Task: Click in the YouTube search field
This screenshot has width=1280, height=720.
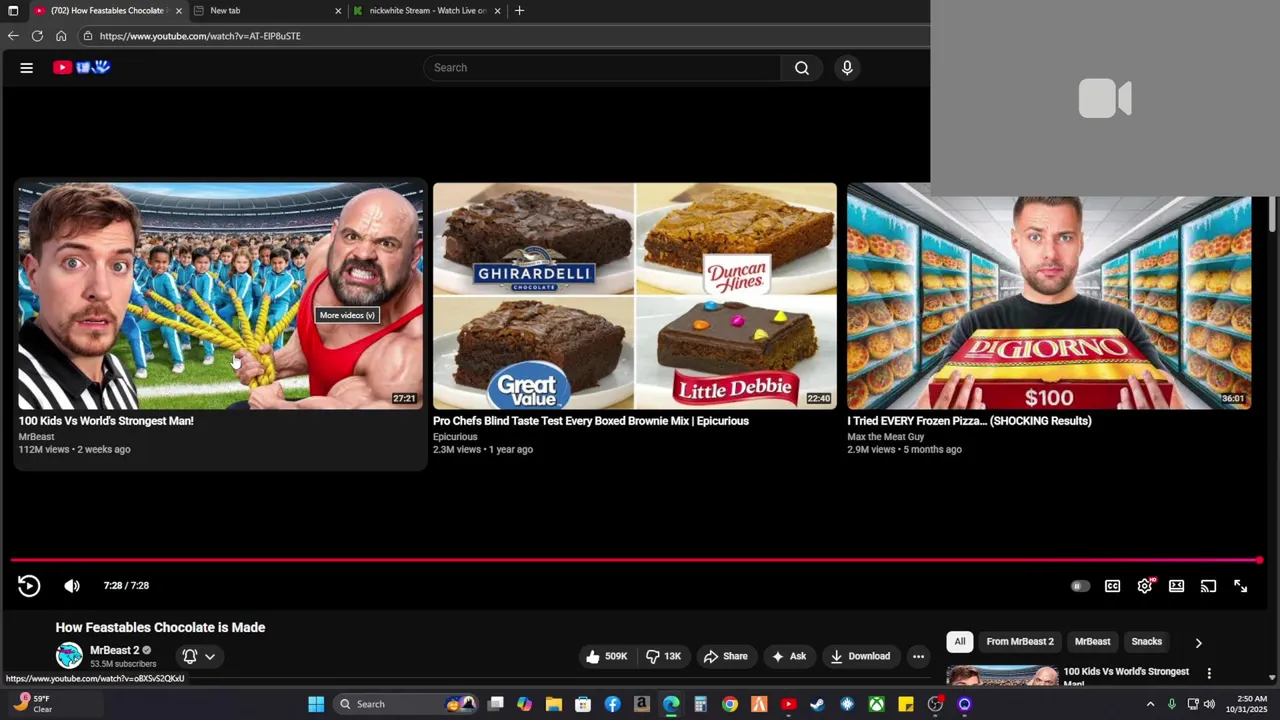Action: 603,68
